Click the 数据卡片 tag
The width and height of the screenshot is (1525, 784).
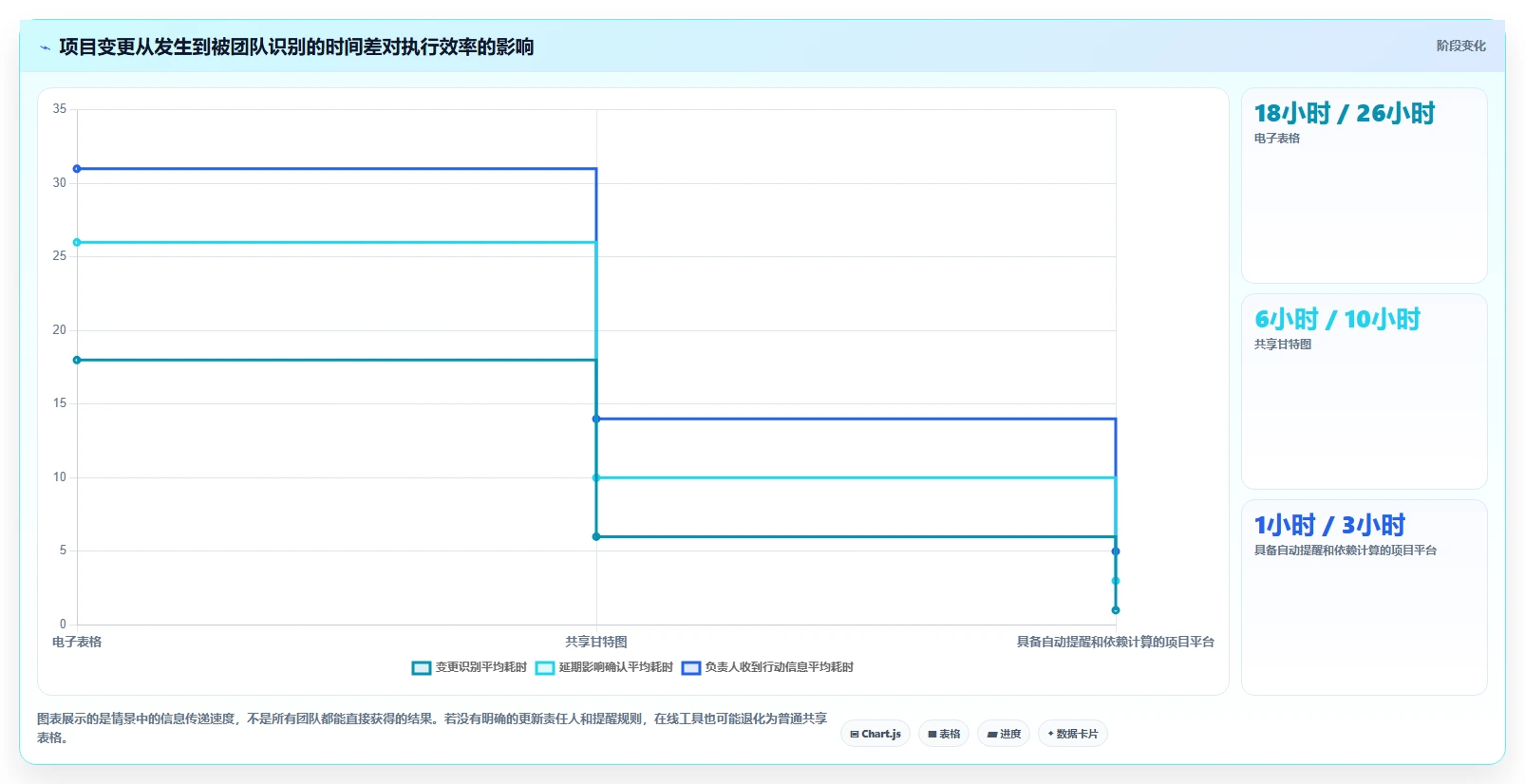coord(1073,734)
